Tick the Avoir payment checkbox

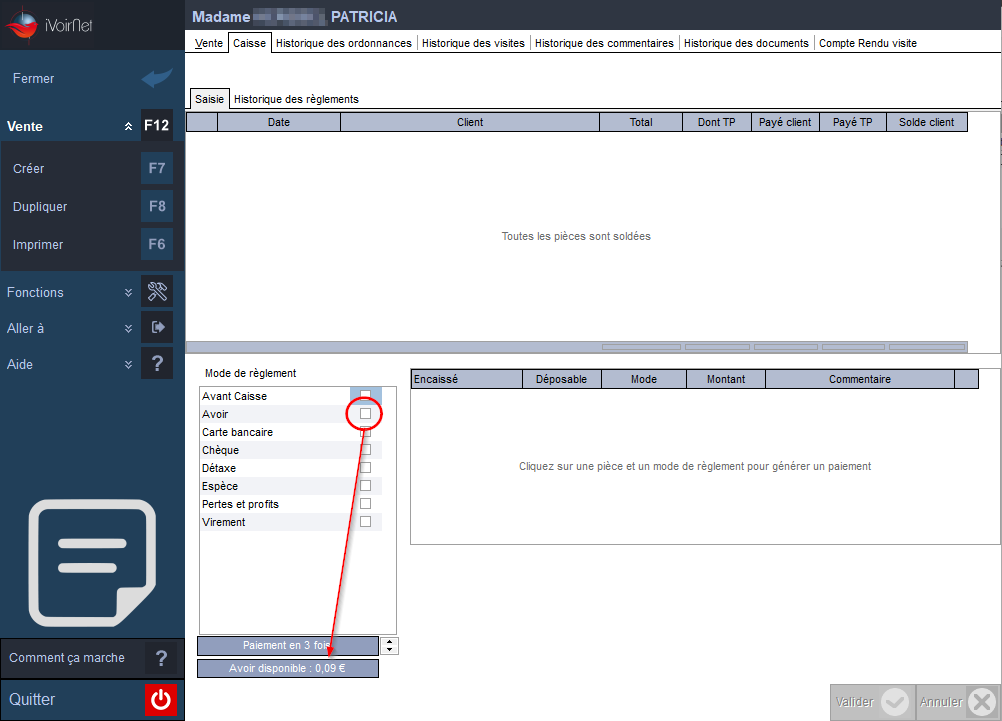pyautogui.click(x=366, y=414)
